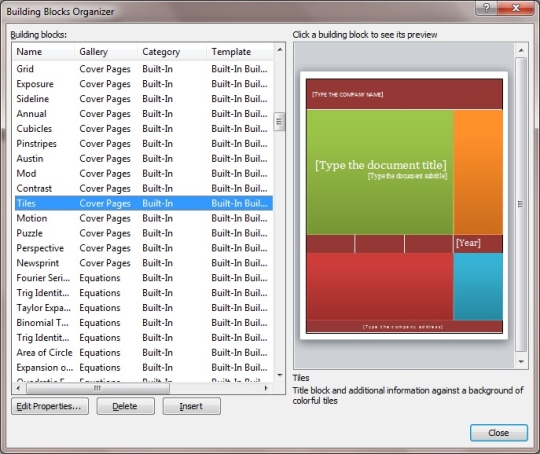Screen dimensions: 540x454
Task: Select the Pinstripes building block
Action: coord(144,144)
